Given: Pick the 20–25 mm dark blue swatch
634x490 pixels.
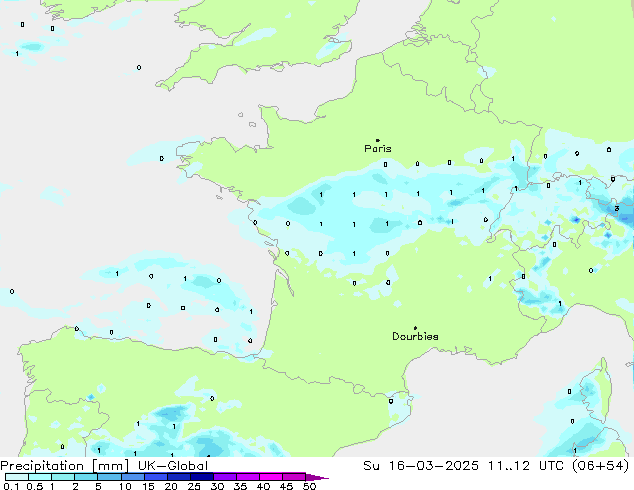Looking at the screenshot, I should pyautogui.click(x=178, y=477).
